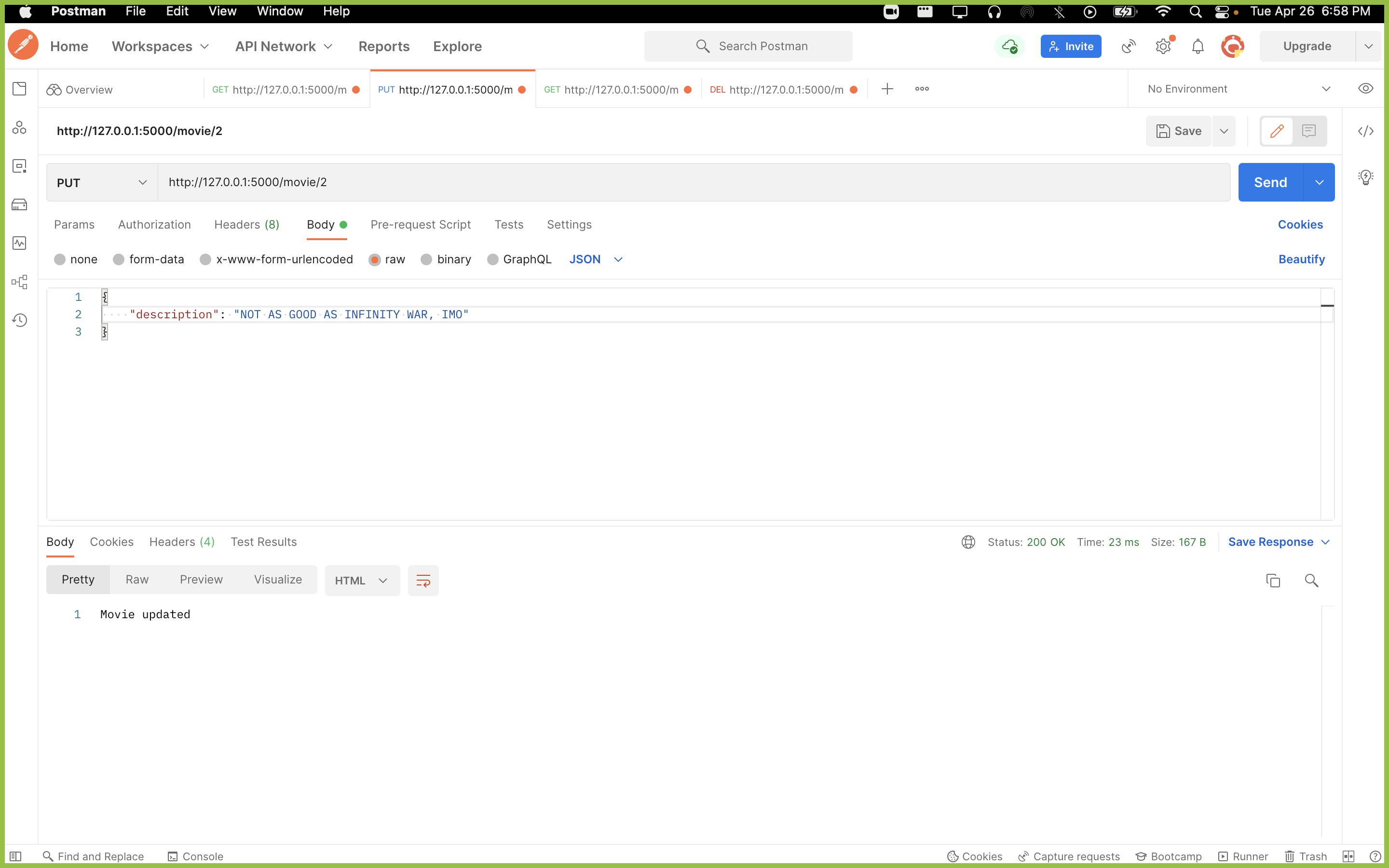
Task: Copy the response with the copy icon
Action: [x=1272, y=581]
